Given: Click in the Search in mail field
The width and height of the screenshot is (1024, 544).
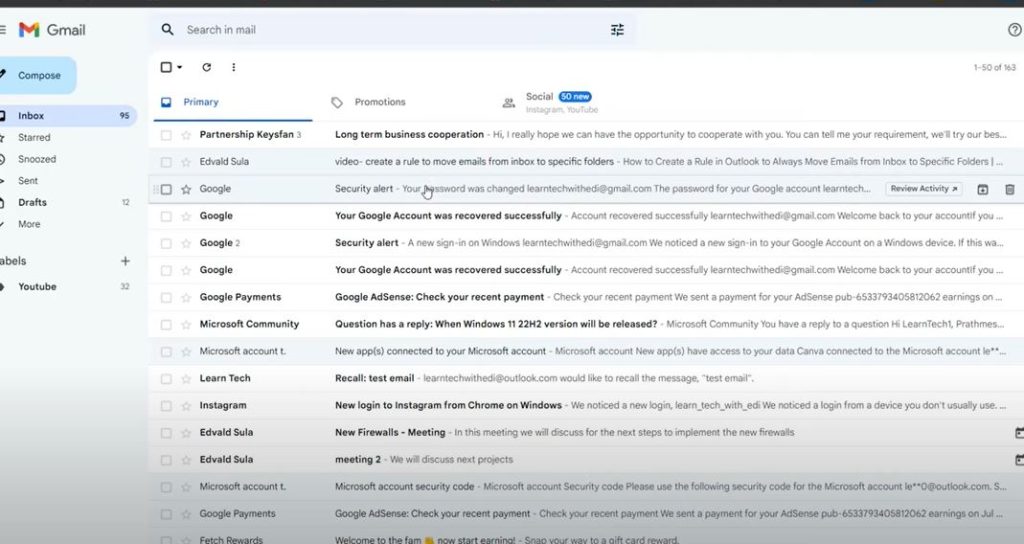Looking at the screenshot, I should tap(392, 30).
